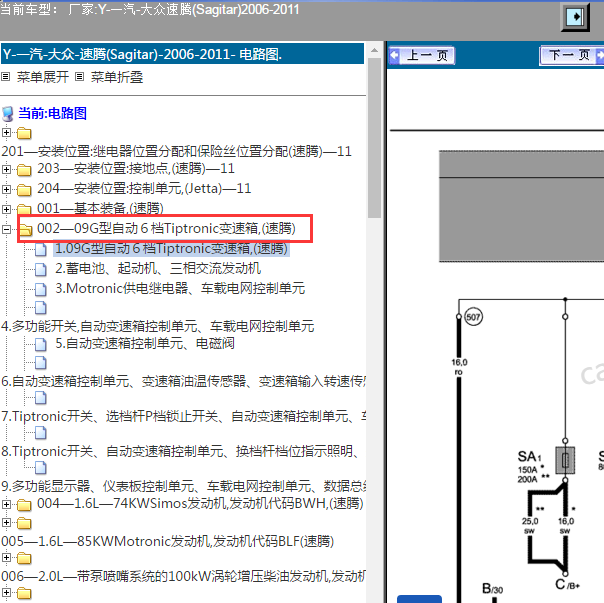604x603 pixels.
Task: Select 006—2.0L 100kW涡轮增压柴油发动机 entry
Action: point(183,576)
